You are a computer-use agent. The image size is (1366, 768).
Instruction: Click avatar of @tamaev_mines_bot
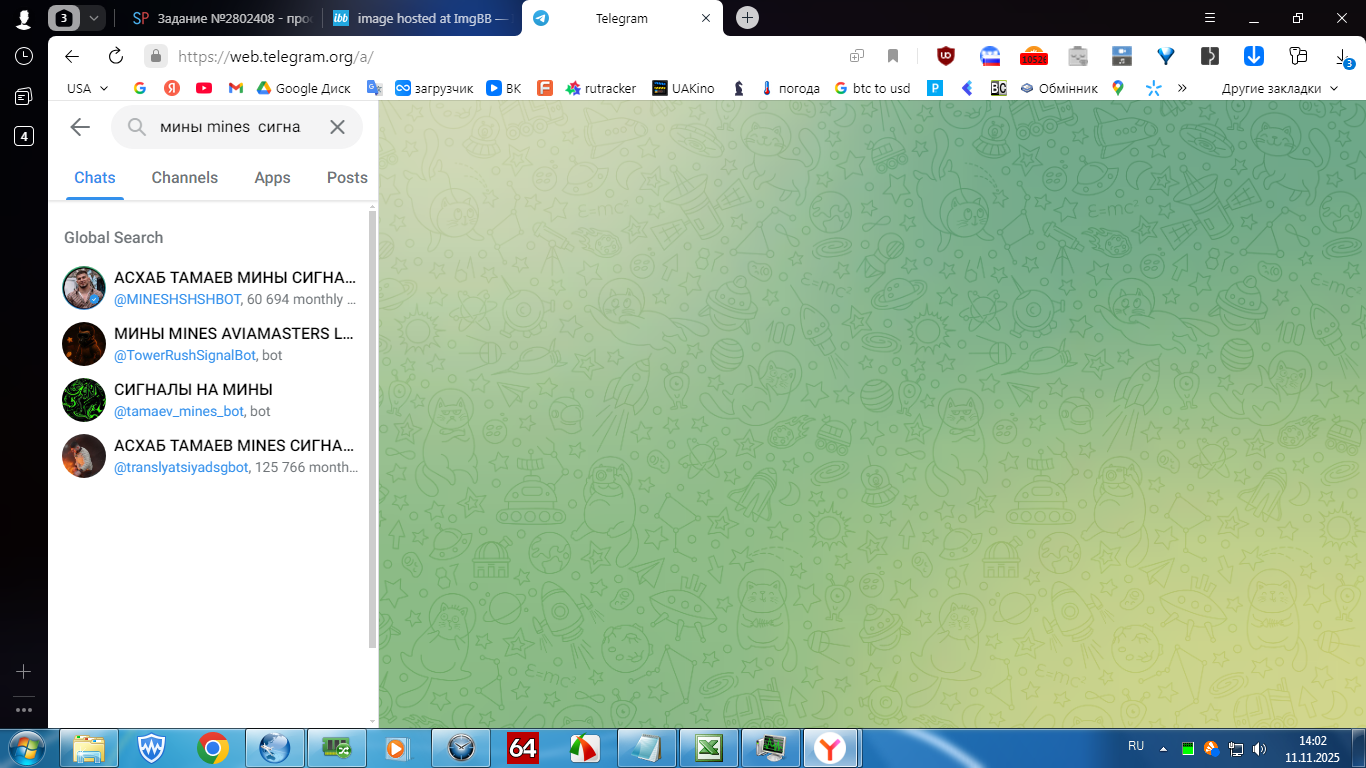point(84,400)
